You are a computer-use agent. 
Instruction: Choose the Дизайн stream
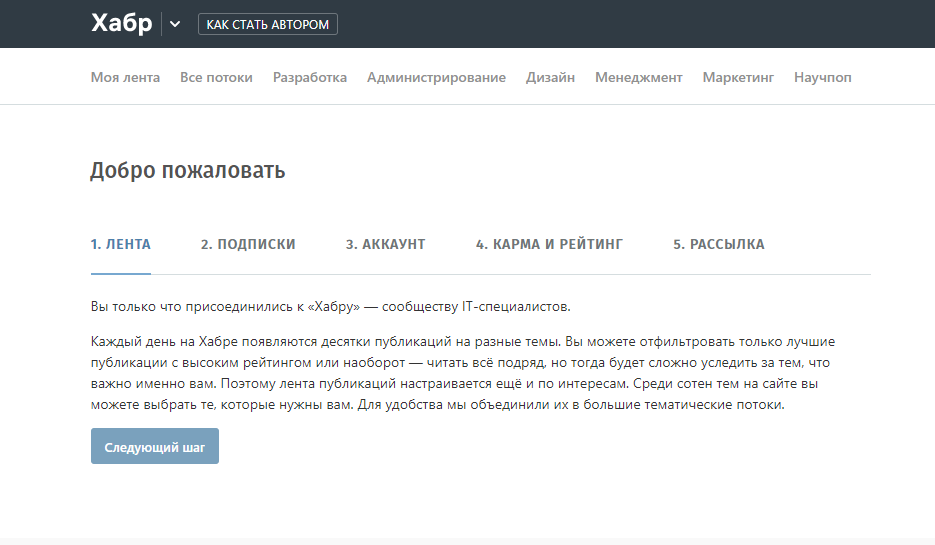[x=550, y=78]
